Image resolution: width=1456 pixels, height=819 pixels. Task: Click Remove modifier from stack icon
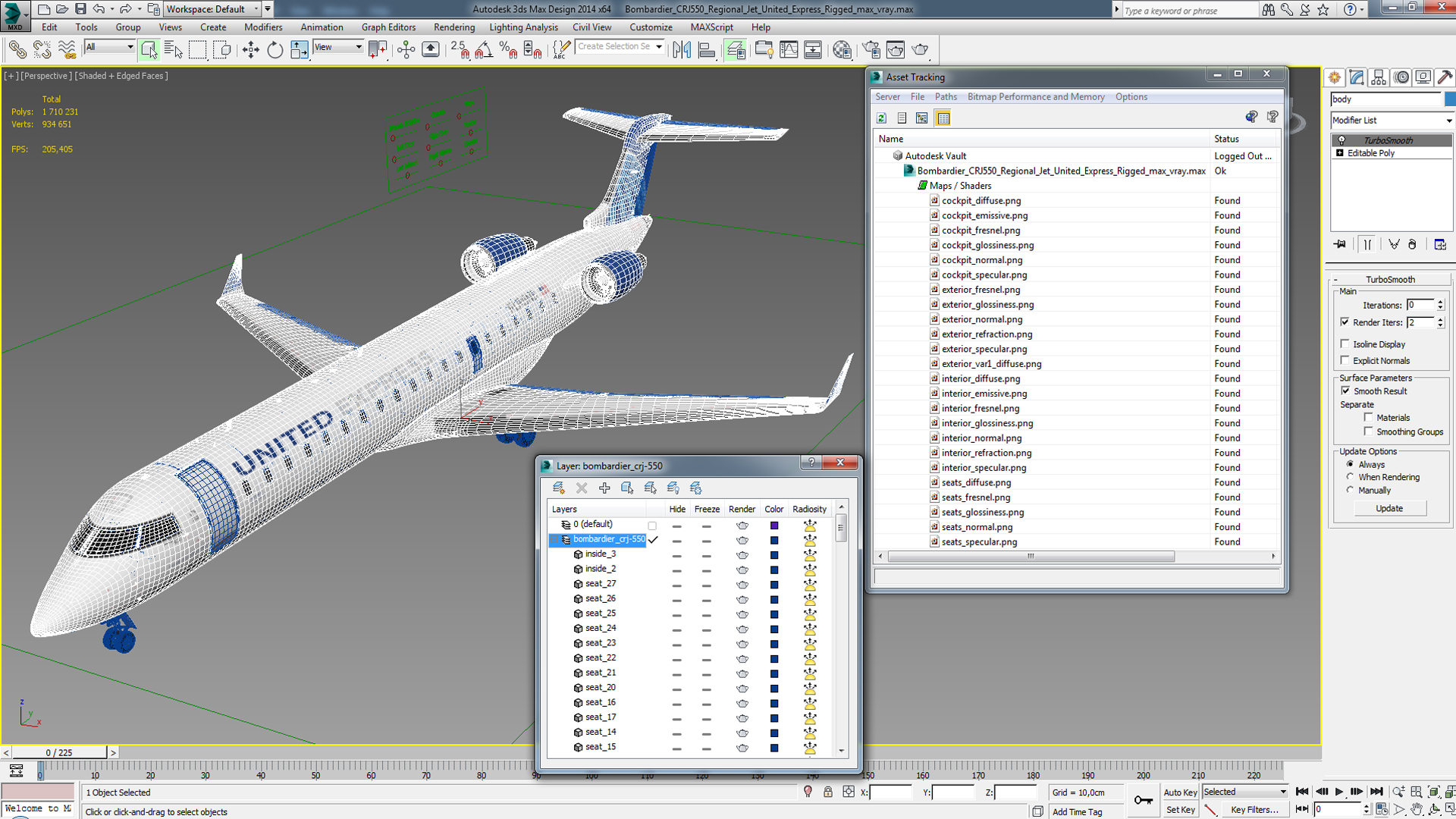tap(1412, 244)
